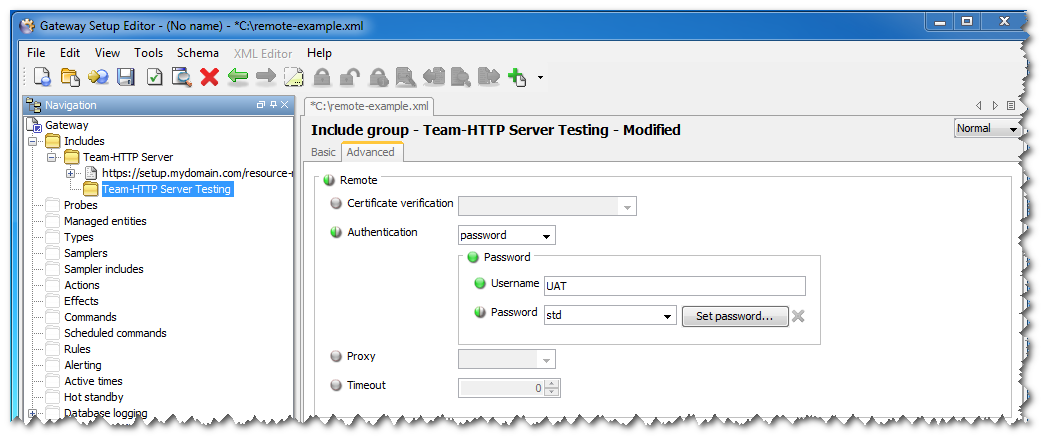Open the Authentication type dropdown
Viewport: 1047px width, 442px height.
(506, 236)
